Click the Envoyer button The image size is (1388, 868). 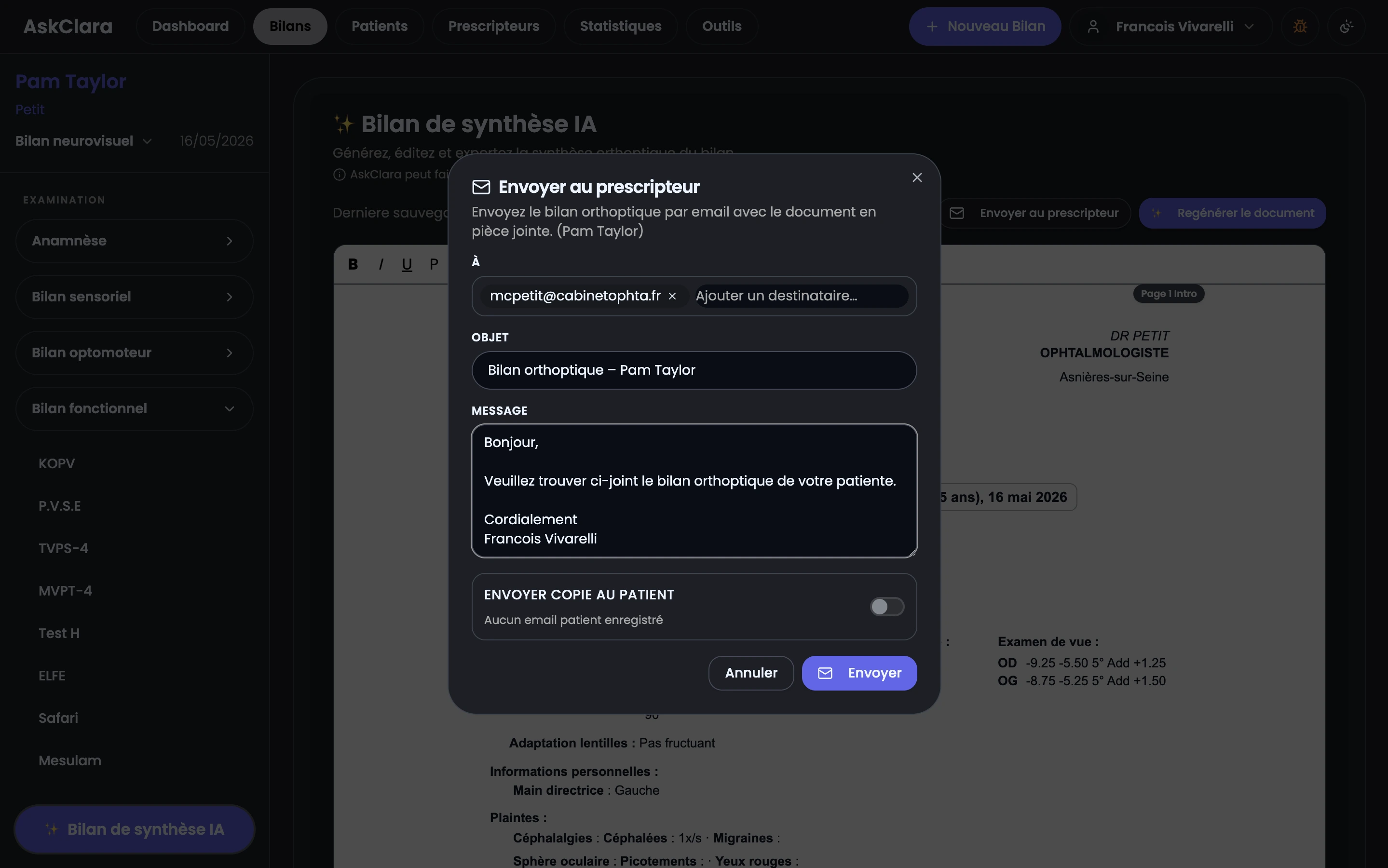click(859, 673)
